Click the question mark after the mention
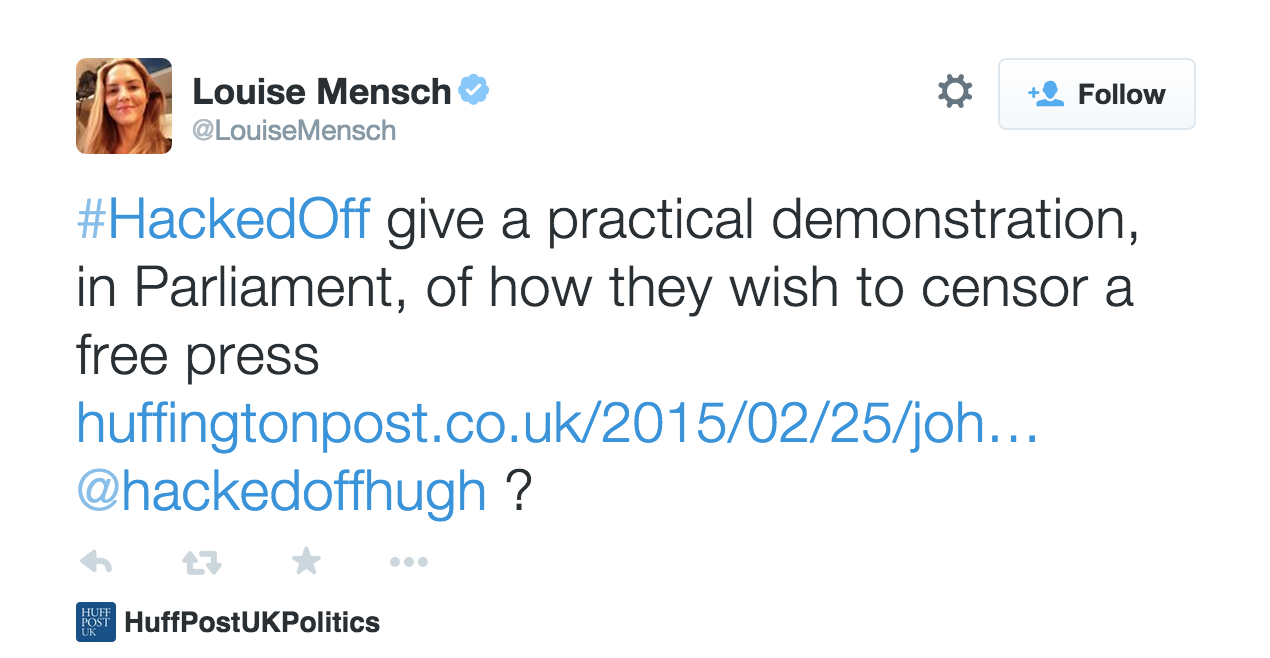This screenshot has width=1270, height=658. point(517,491)
